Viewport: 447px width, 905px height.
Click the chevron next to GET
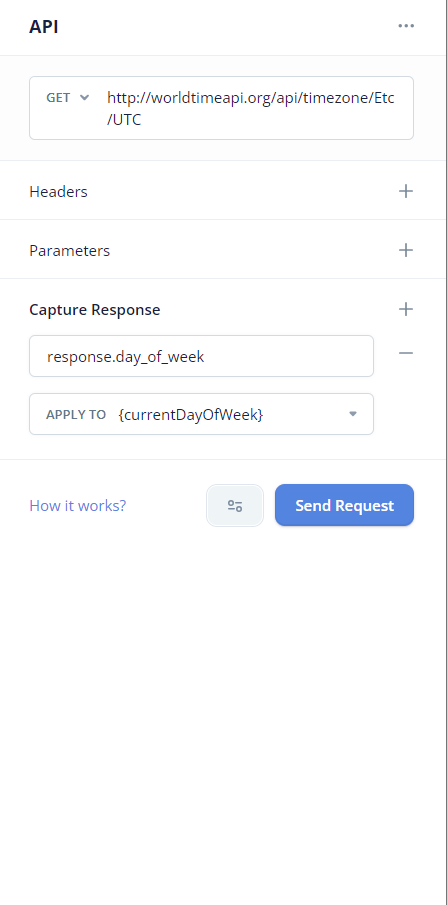[84, 98]
